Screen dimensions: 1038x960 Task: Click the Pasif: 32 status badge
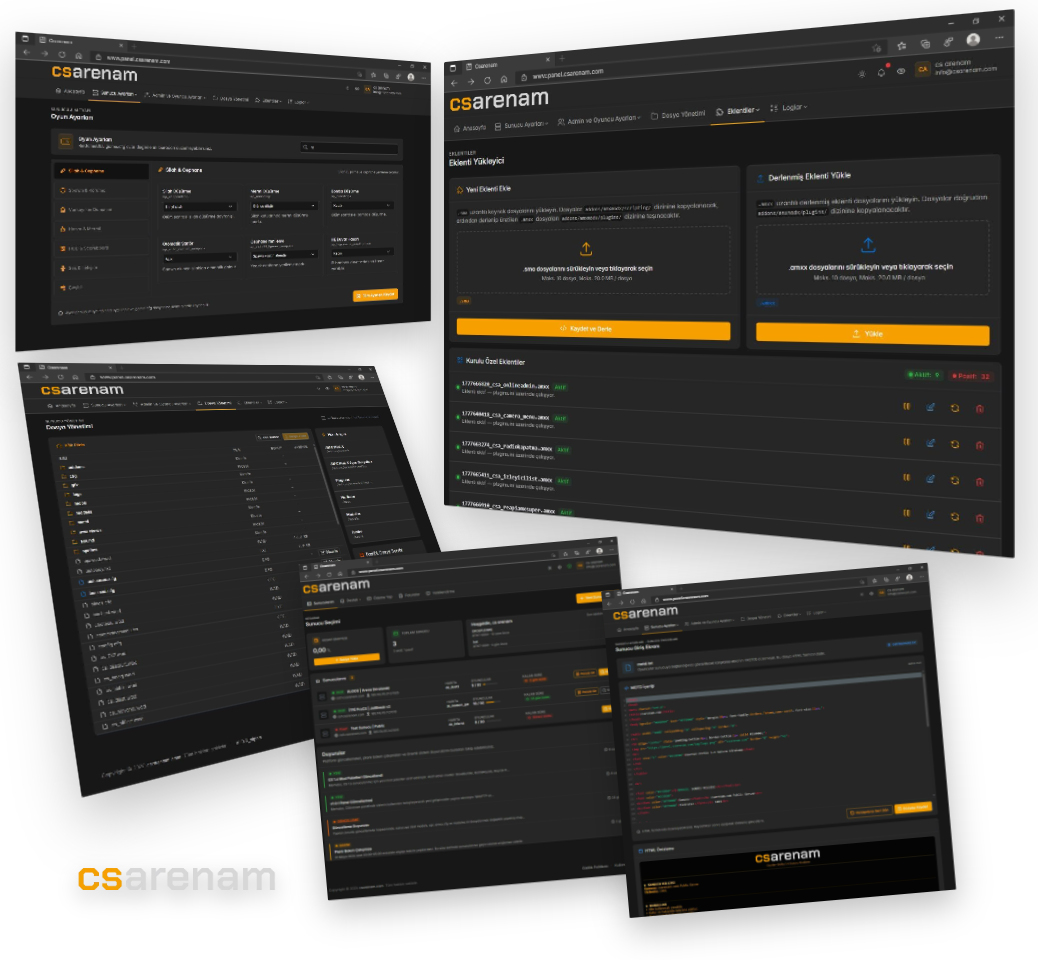[970, 377]
